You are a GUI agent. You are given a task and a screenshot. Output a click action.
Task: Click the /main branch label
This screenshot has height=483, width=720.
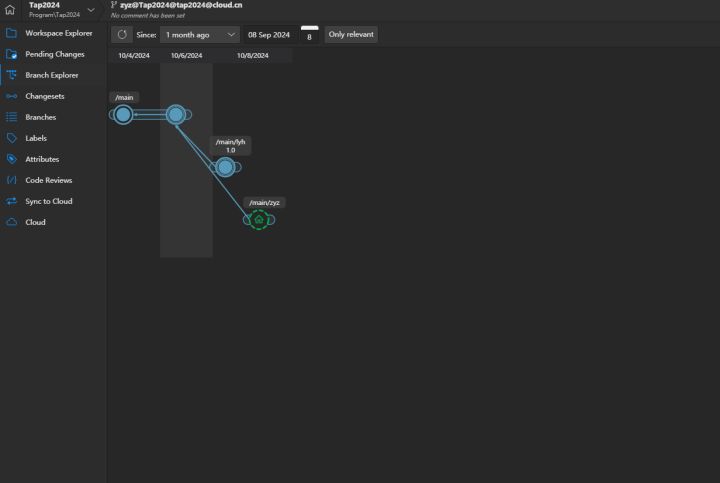(x=124, y=97)
